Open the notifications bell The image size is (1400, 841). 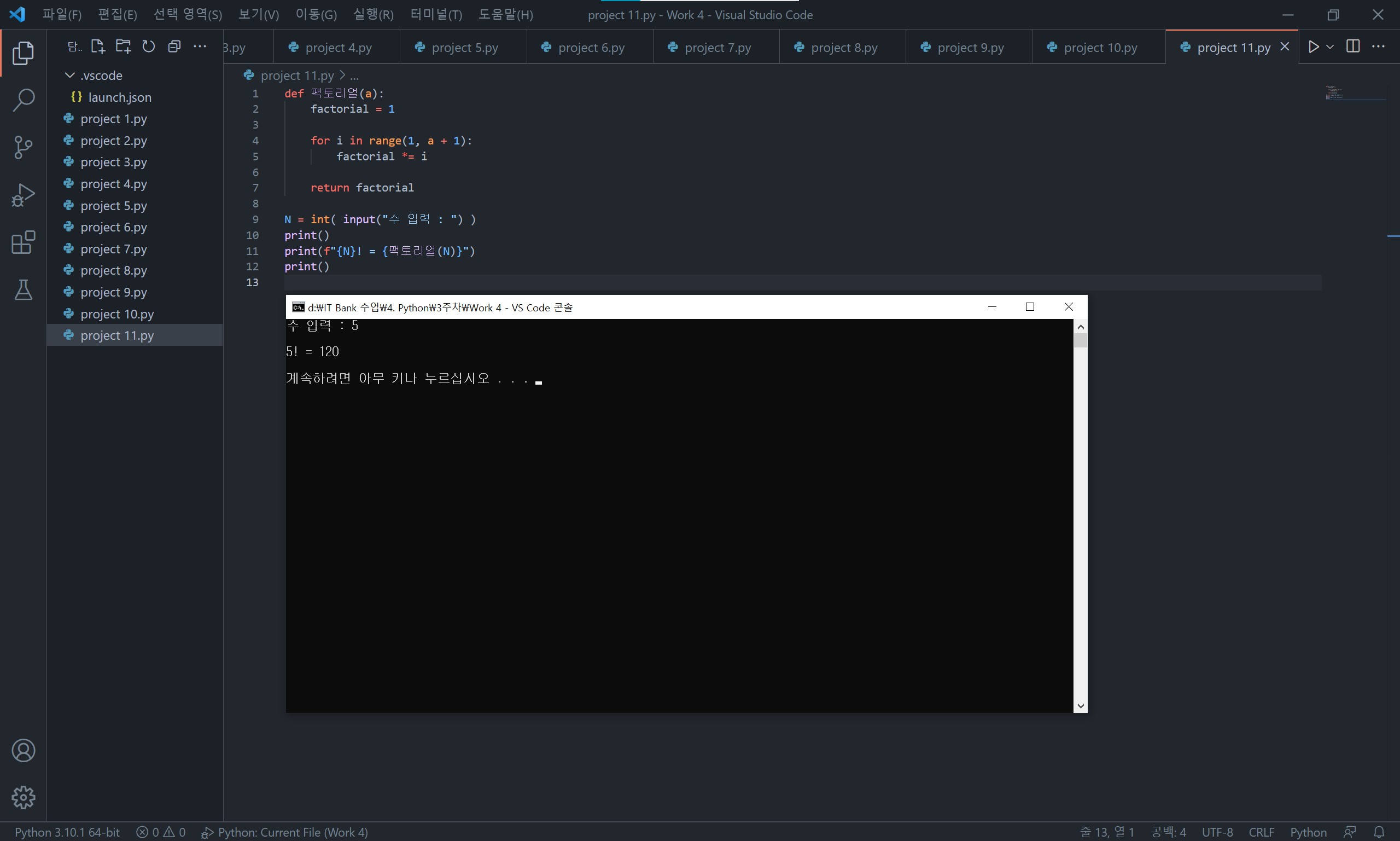pyautogui.click(x=1379, y=832)
